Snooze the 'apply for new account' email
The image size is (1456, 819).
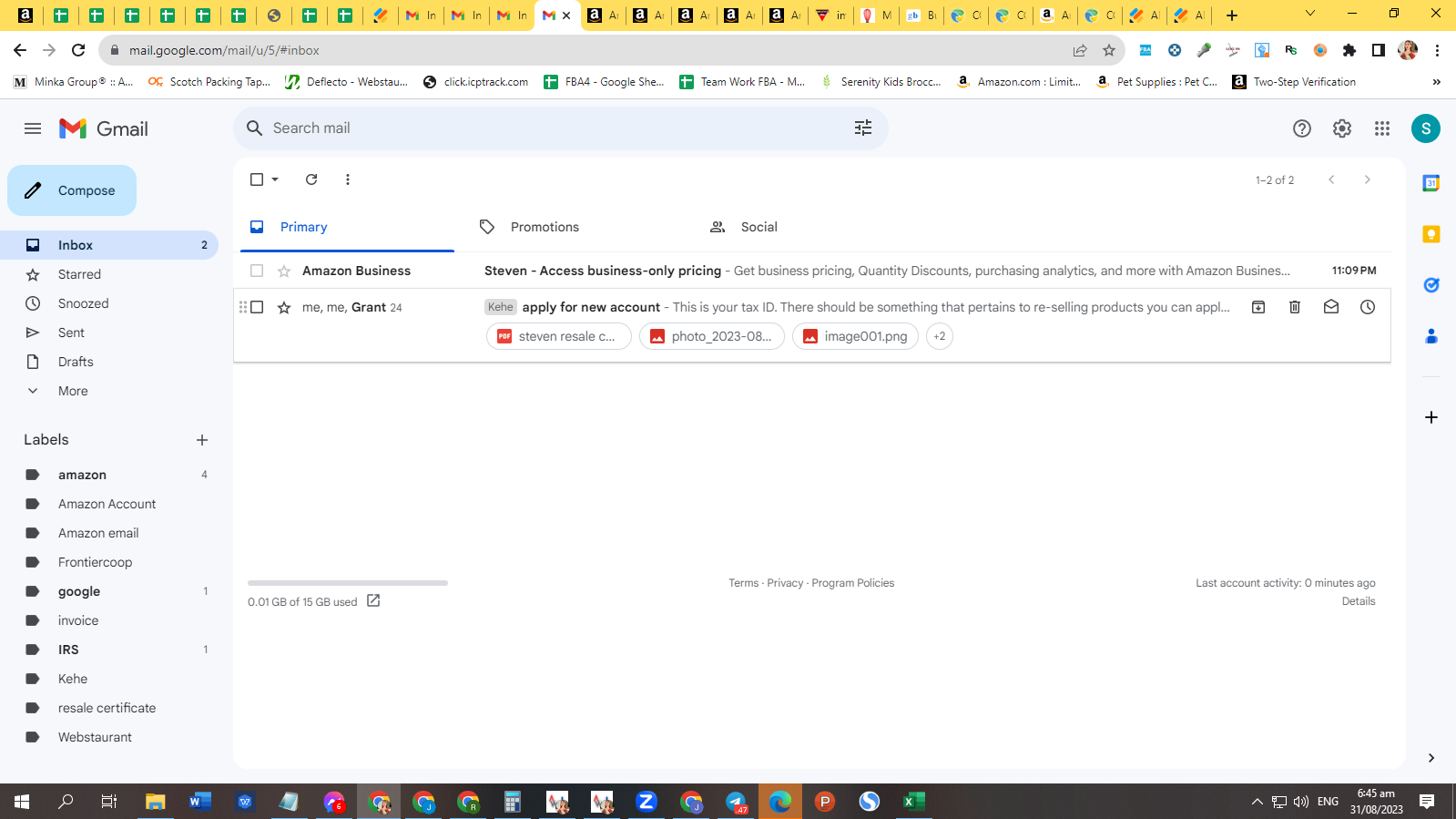(x=1368, y=307)
